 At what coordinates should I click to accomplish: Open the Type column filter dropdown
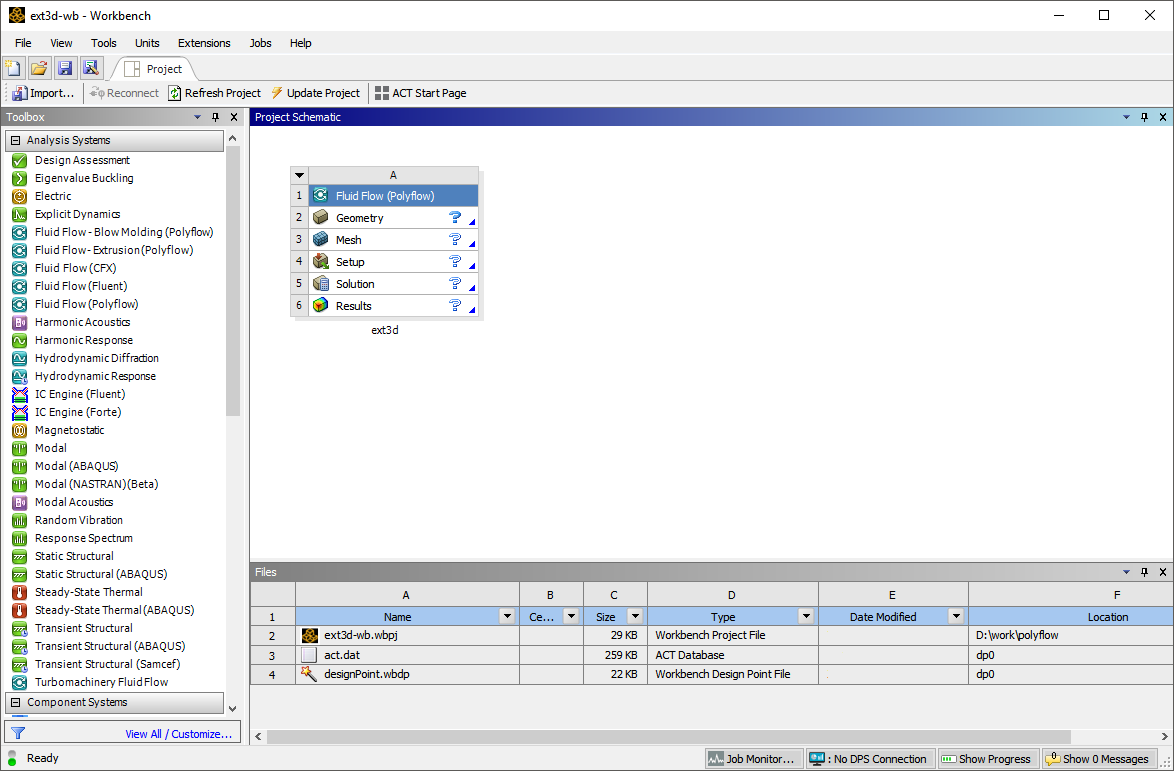pos(806,617)
